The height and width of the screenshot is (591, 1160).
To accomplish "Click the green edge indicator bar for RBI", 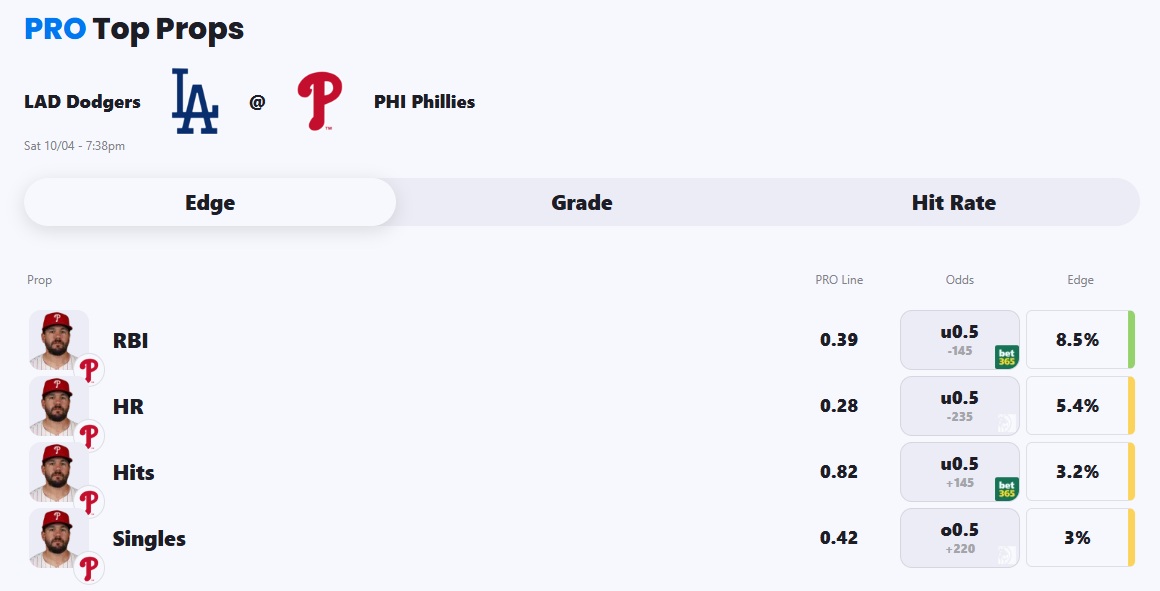I will pos(1131,340).
